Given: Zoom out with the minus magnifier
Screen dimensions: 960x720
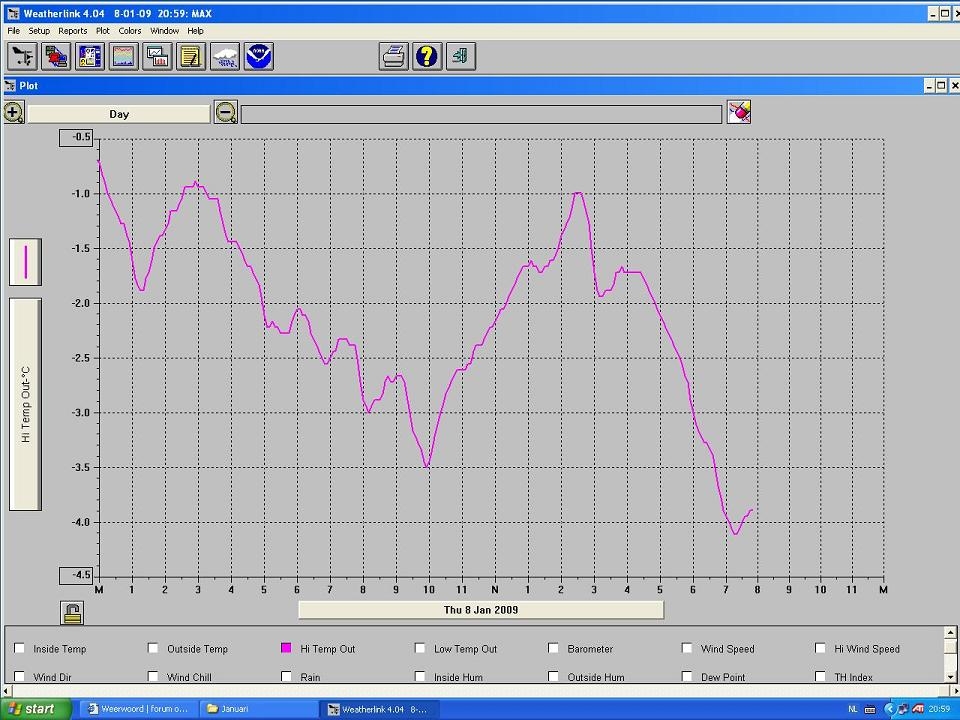Looking at the screenshot, I should click(226, 113).
